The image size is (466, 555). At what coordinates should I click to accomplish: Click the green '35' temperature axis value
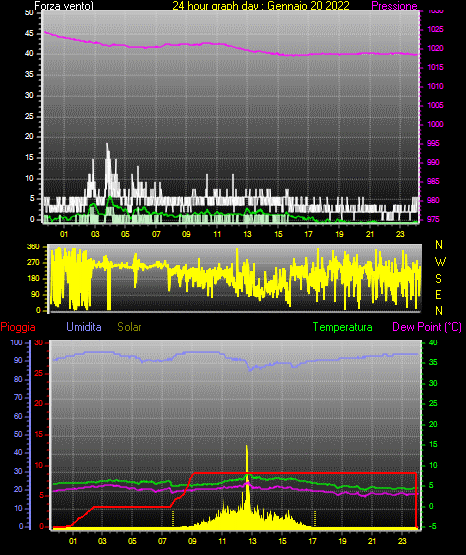pyautogui.click(x=433, y=362)
